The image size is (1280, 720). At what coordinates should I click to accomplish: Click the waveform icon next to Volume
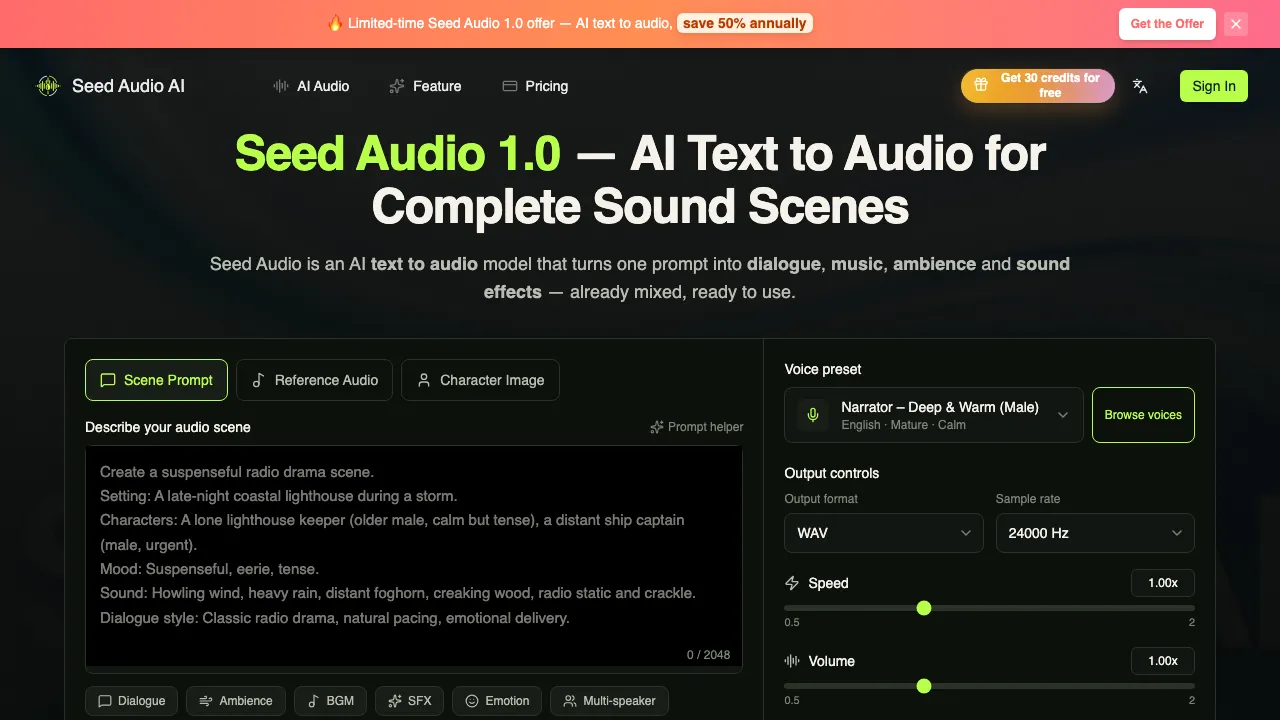[792, 661]
